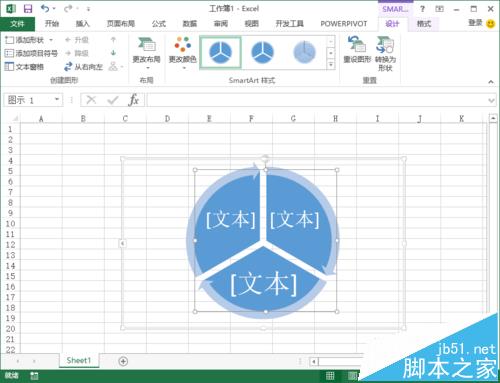Click the 升级 (Promote) button
Screen dimensions: 500x383
pyautogui.click(x=77, y=40)
